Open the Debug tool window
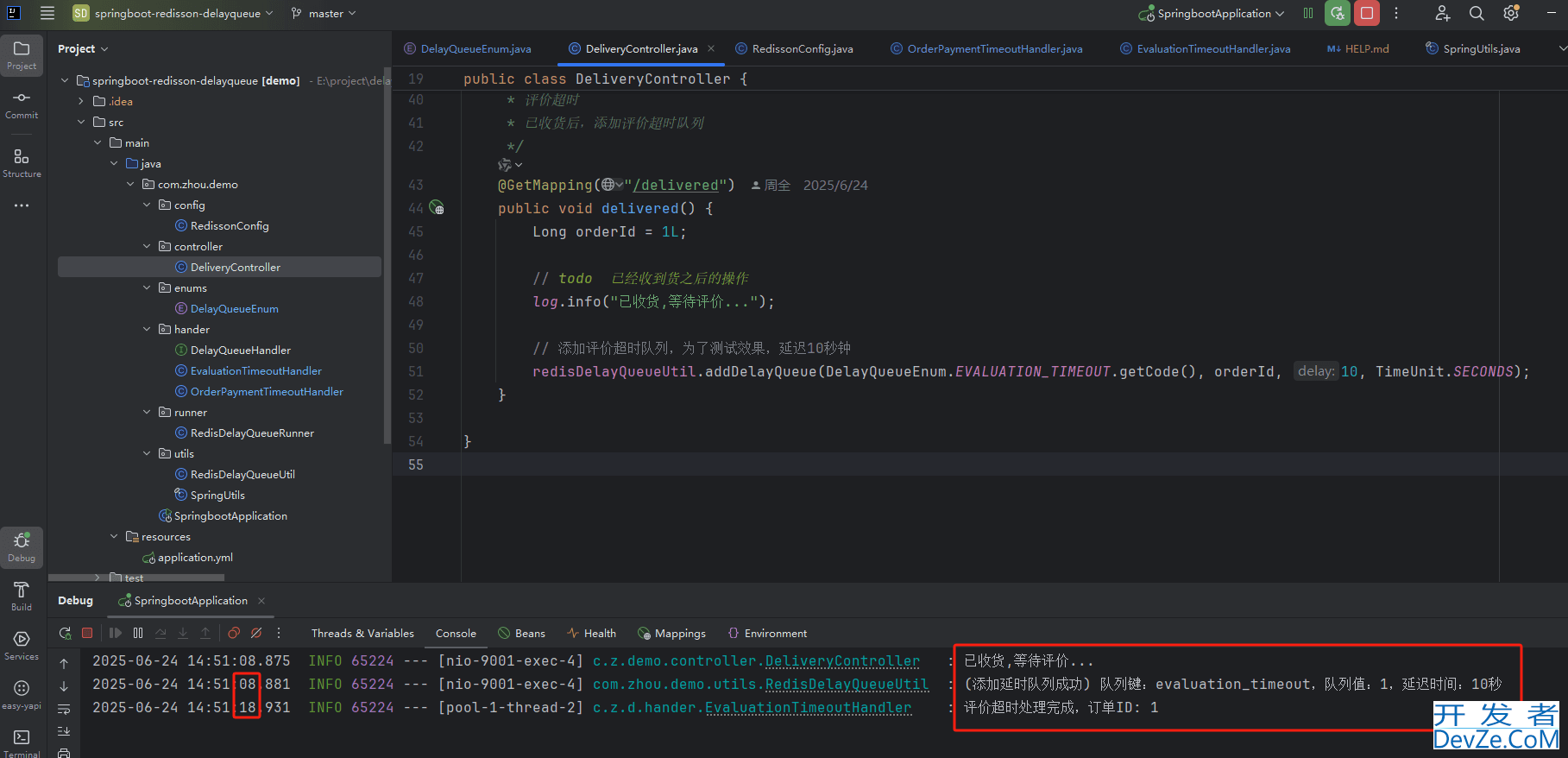Viewport: 1568px width, 758px height. click(22, 546)
